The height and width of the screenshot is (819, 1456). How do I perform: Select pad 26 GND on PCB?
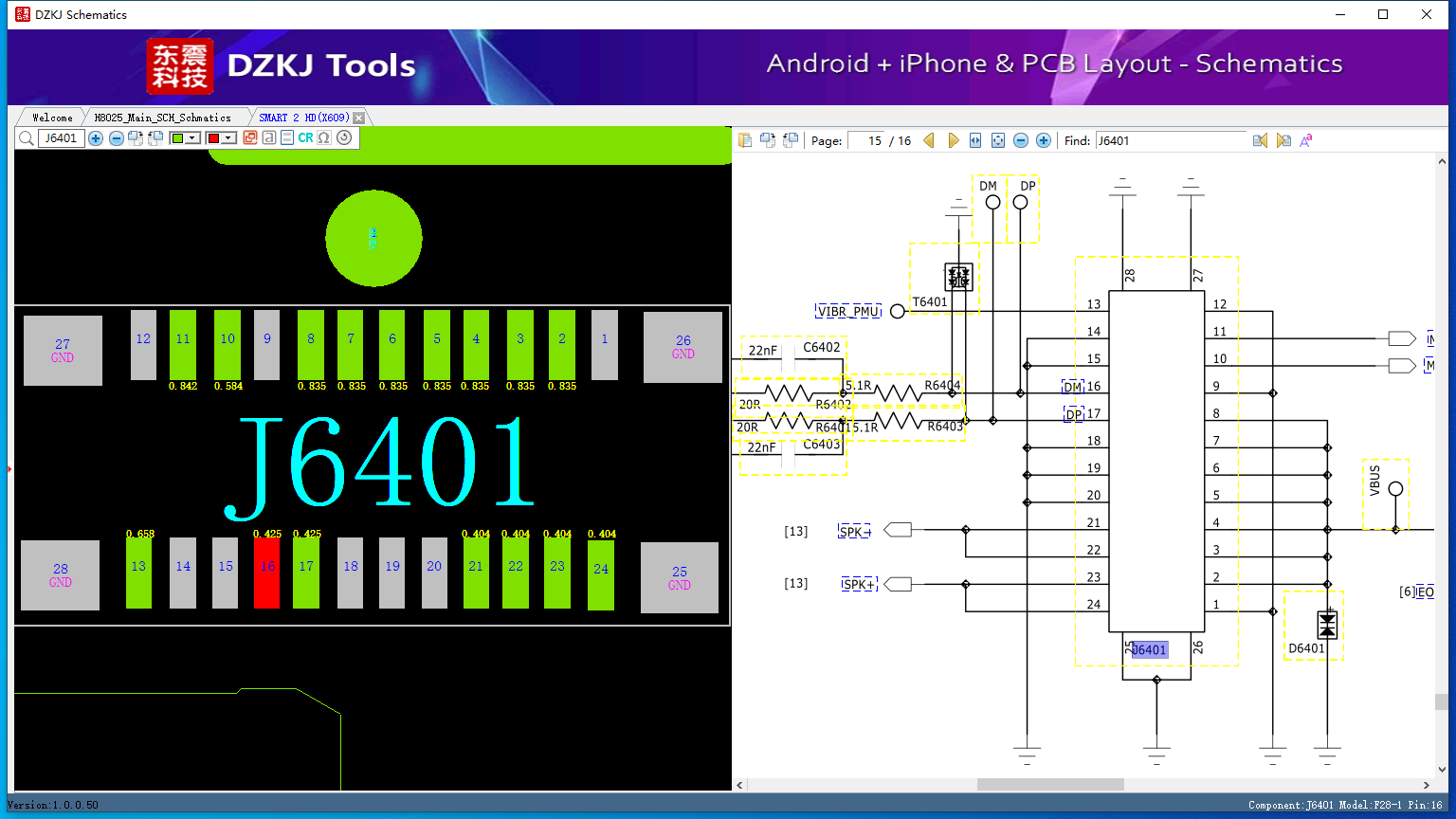pos(682,347)
